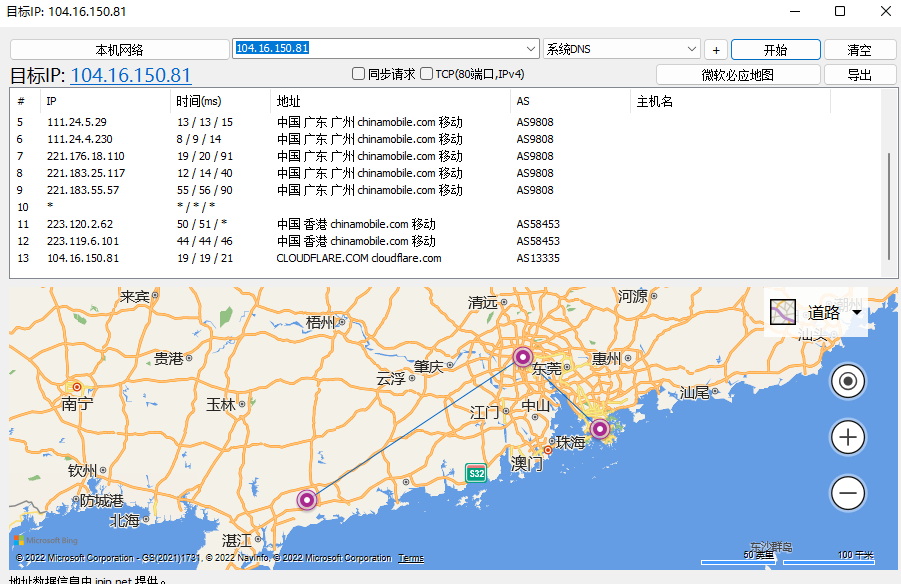901x584 pixels.
Task: Select hop row 223.120.2.62
Action: click(x=446, y=224)
